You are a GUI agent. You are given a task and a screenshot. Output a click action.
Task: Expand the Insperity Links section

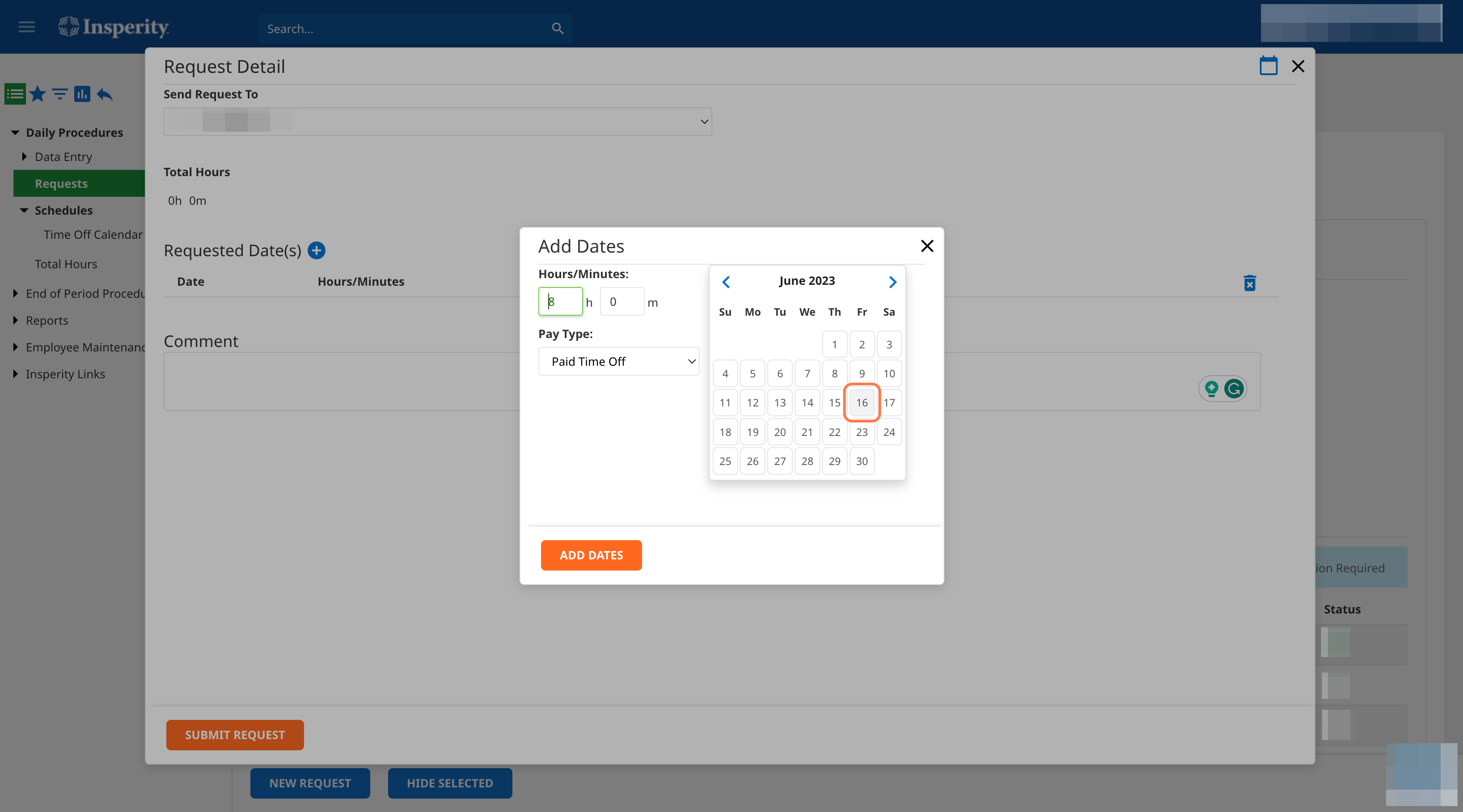[x=15, y=374]
